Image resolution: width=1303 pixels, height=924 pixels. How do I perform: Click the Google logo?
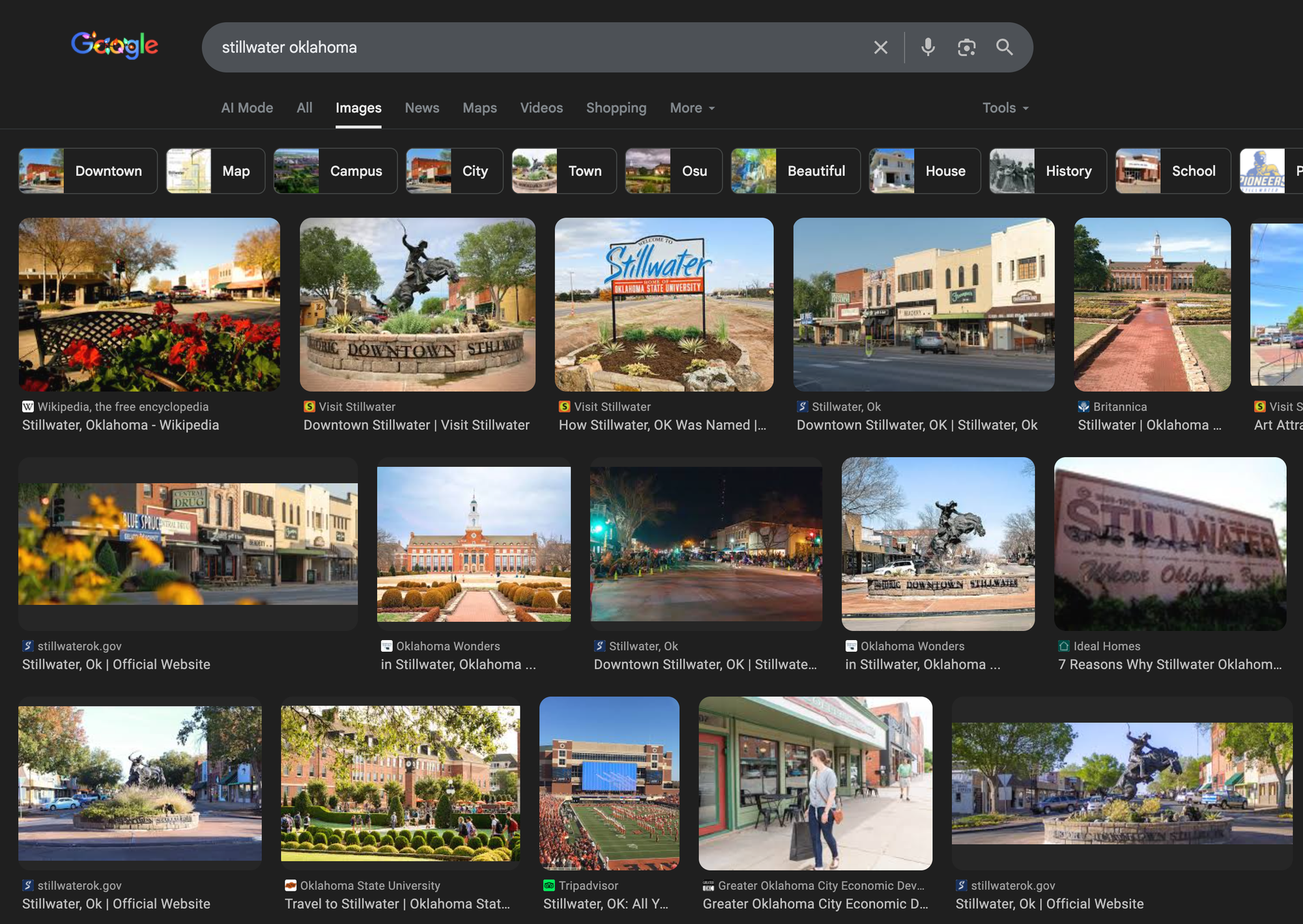114,46
